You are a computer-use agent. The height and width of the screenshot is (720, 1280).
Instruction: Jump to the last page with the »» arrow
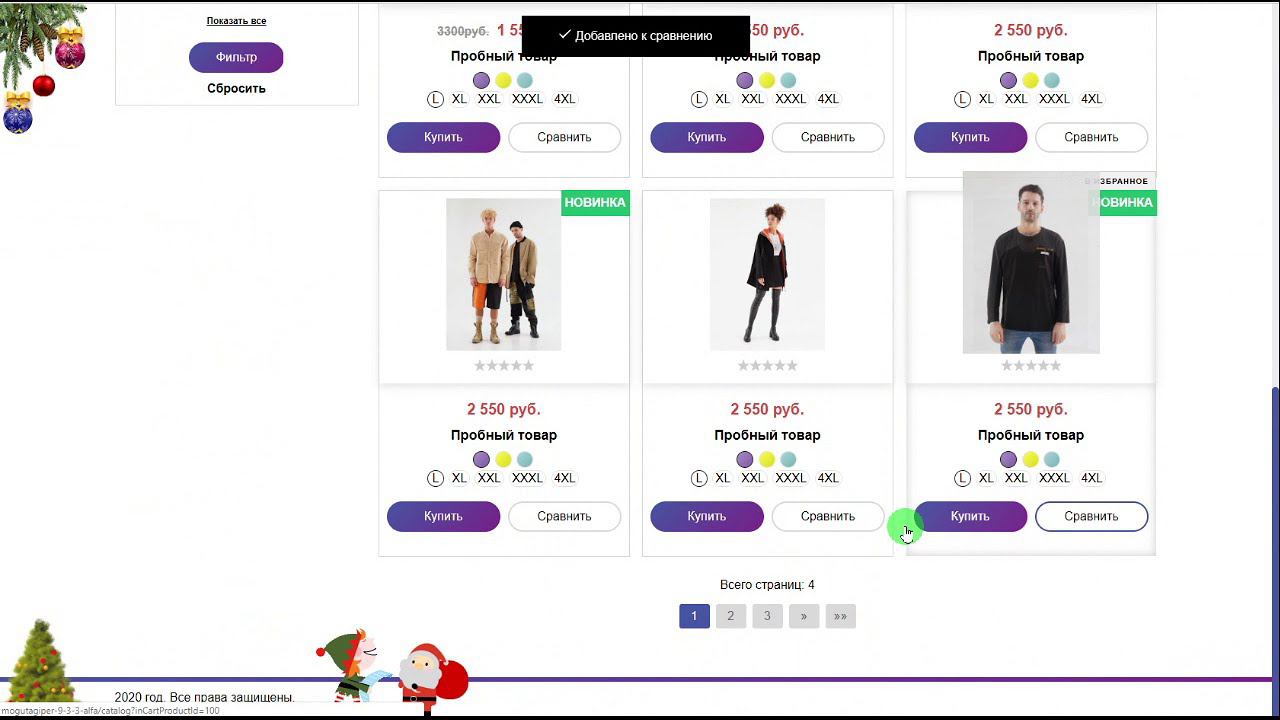coord(840,616)
